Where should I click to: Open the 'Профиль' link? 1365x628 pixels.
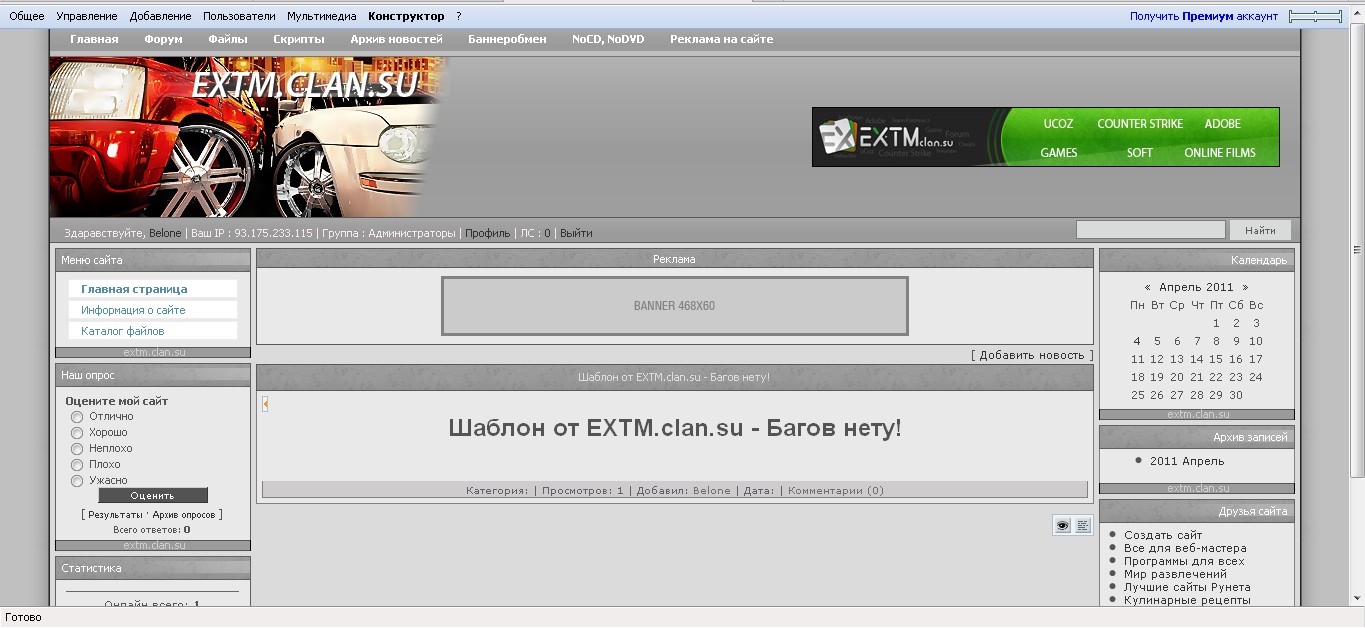coord(487,233)
